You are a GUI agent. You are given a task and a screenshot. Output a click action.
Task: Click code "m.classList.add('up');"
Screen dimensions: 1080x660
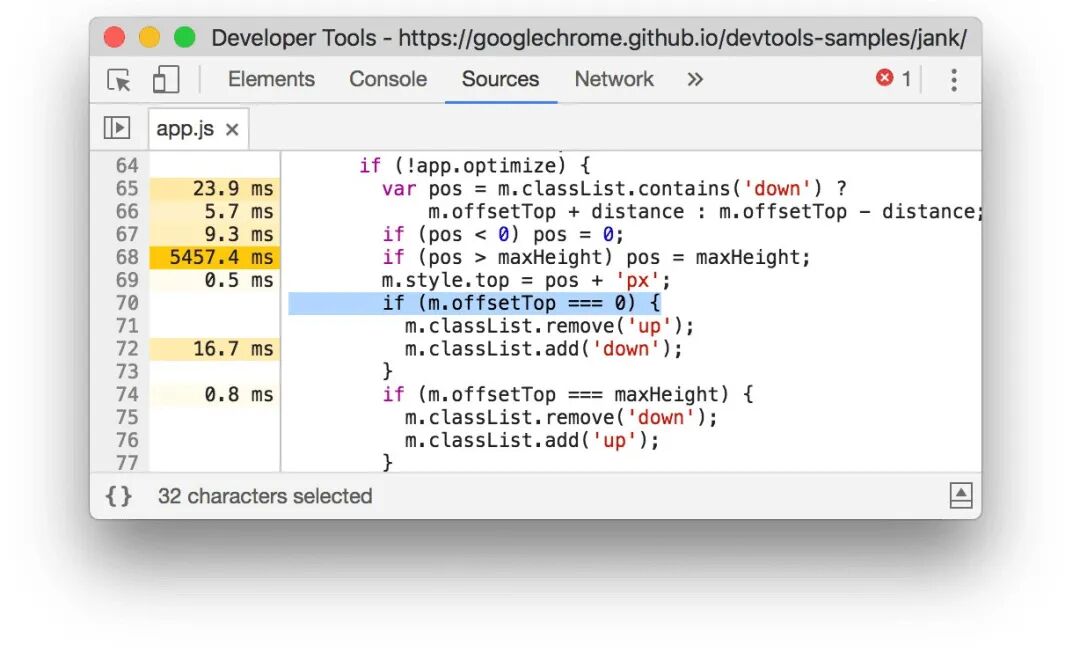[532, 440]
